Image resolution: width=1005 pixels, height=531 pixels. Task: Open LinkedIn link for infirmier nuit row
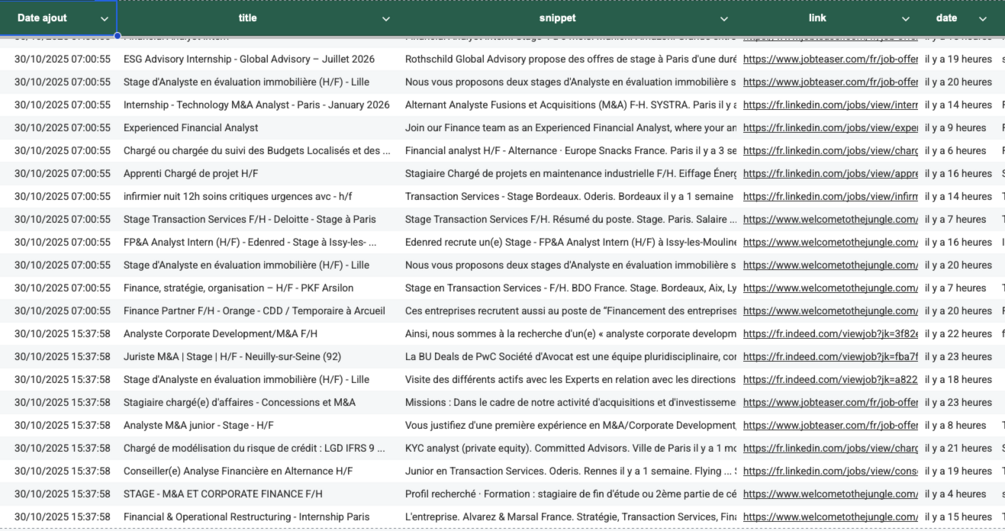click(x=830, y=196)
